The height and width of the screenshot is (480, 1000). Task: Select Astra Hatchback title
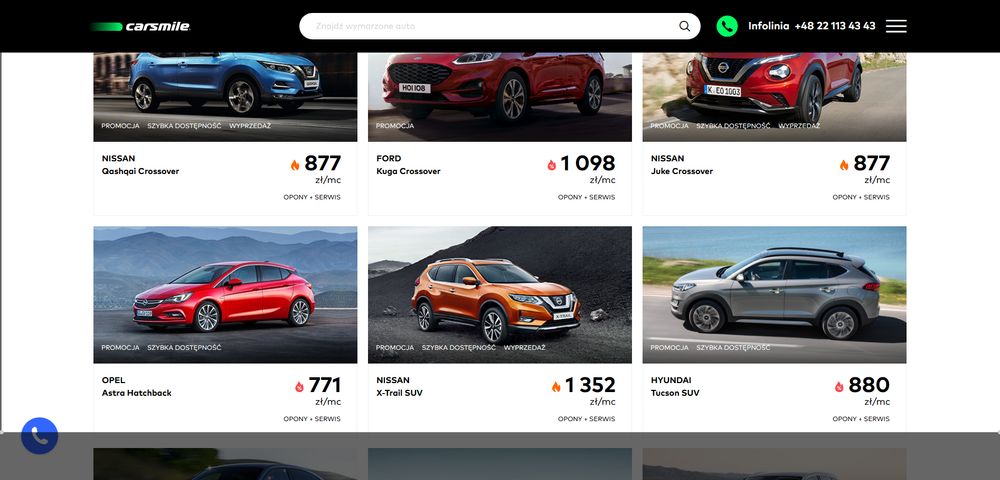click(136, 393)
